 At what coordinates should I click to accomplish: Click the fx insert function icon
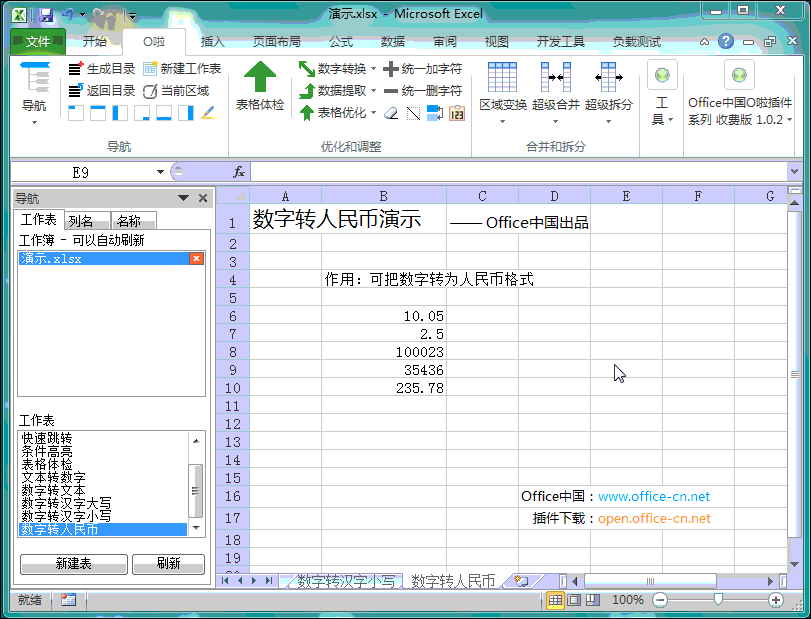(238, 172)
